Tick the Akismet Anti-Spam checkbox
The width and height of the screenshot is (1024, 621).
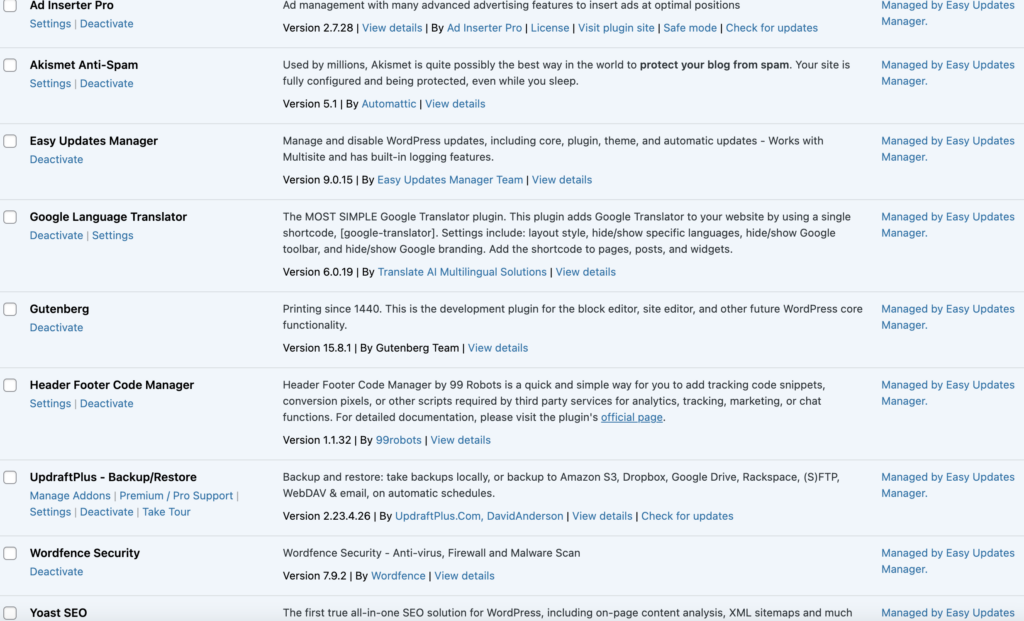coord(10,65)
